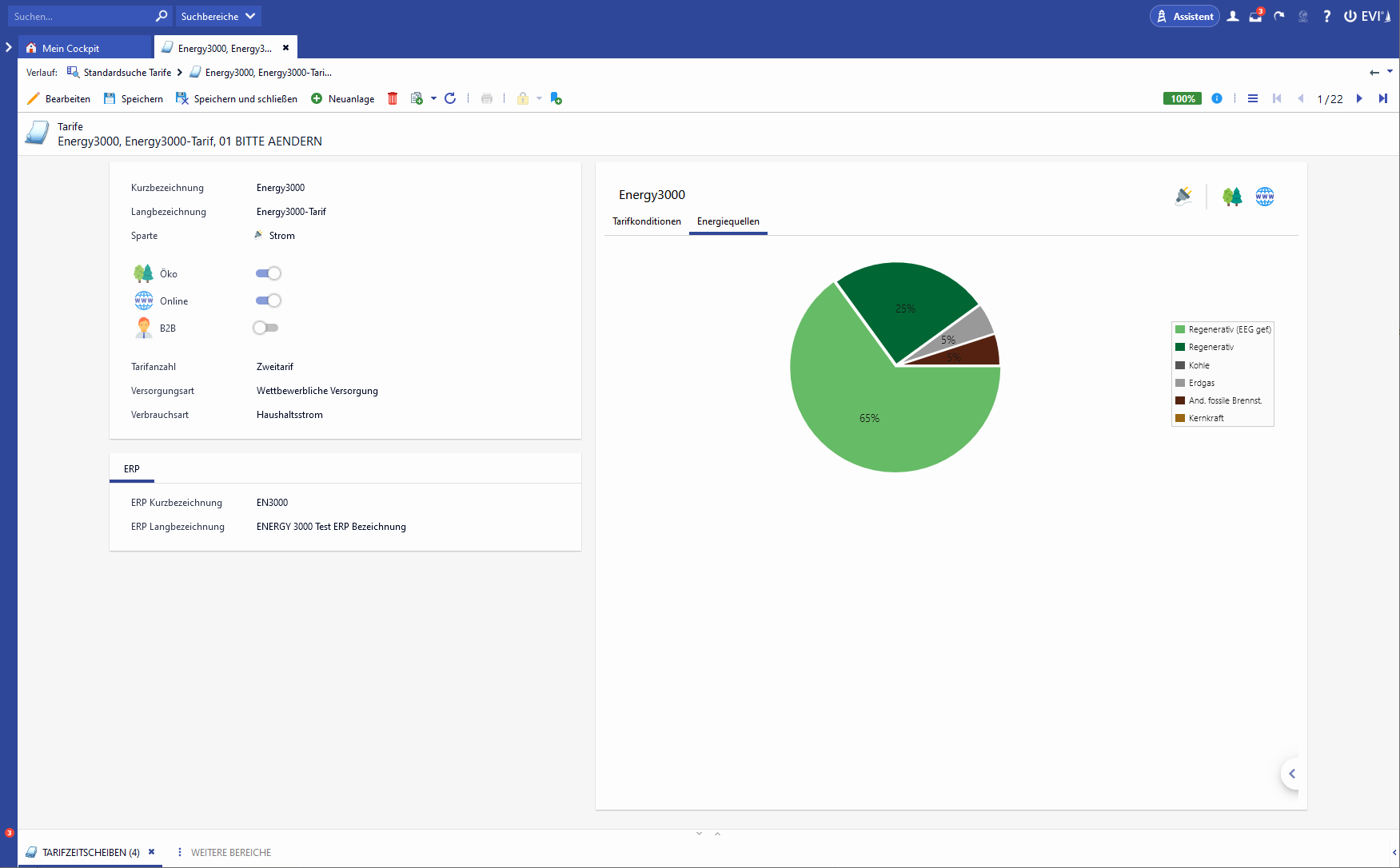Expand the side panel chevron

(1292, 774)
